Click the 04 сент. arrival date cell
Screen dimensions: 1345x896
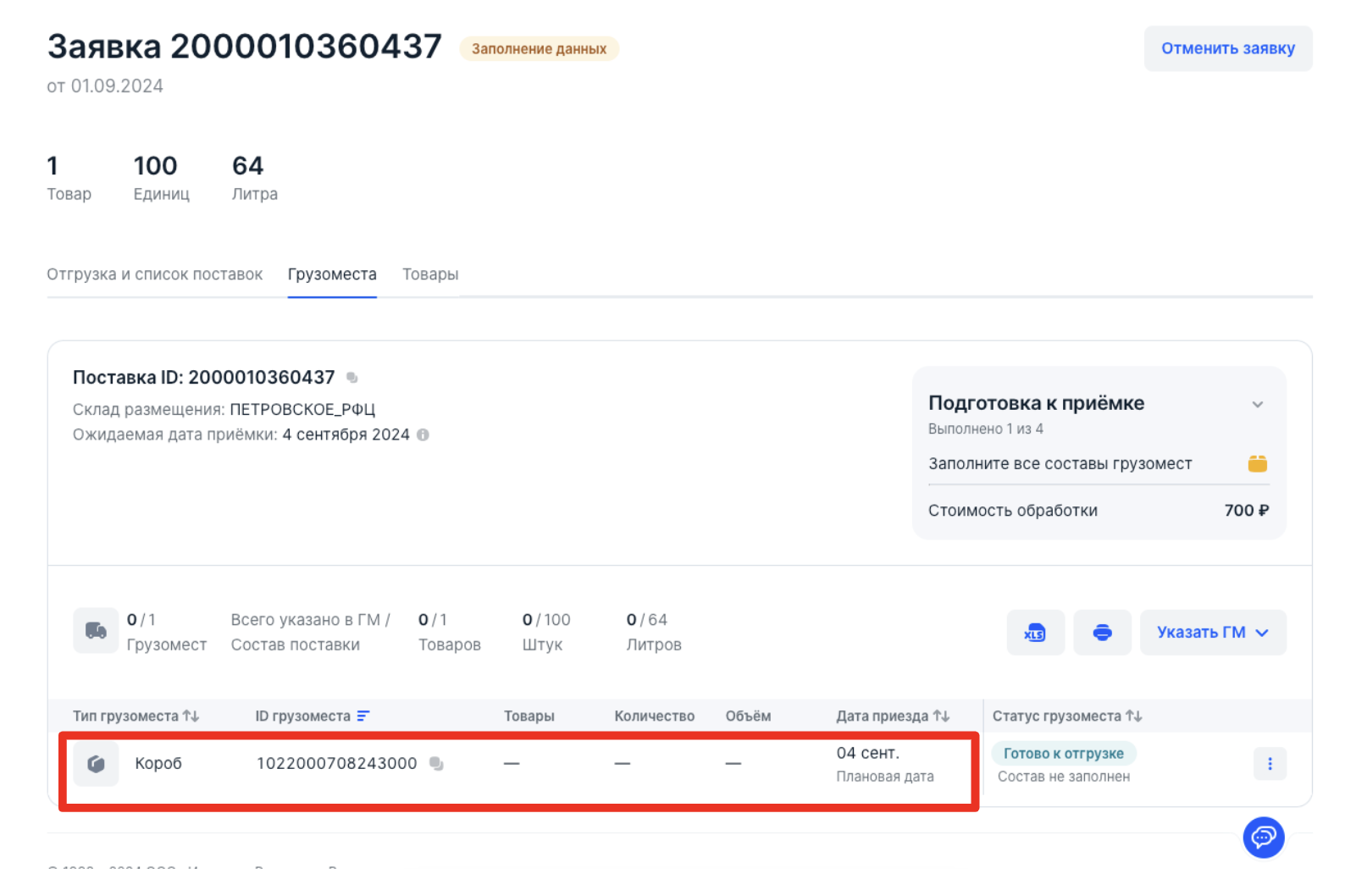click(868, 753)
